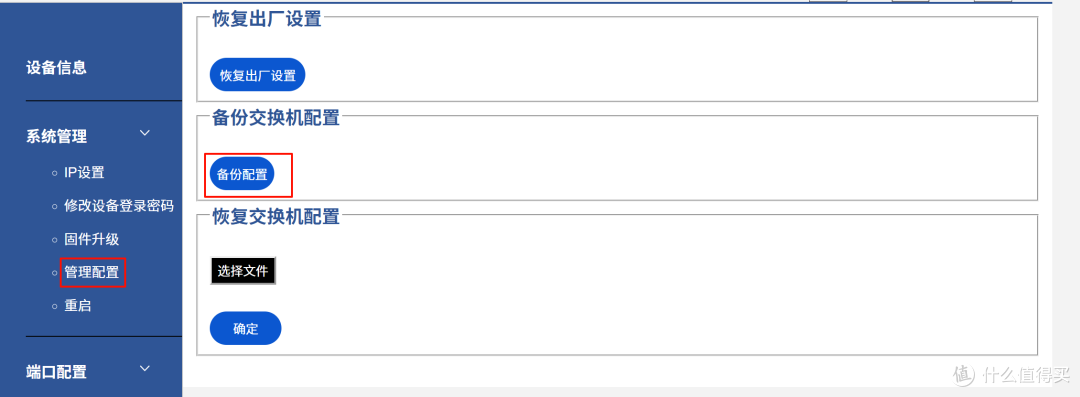The height and width of the screenshot is (397, 1080).
Task: Select 管理配置 in the sidebar
Action: pos(92,272)
